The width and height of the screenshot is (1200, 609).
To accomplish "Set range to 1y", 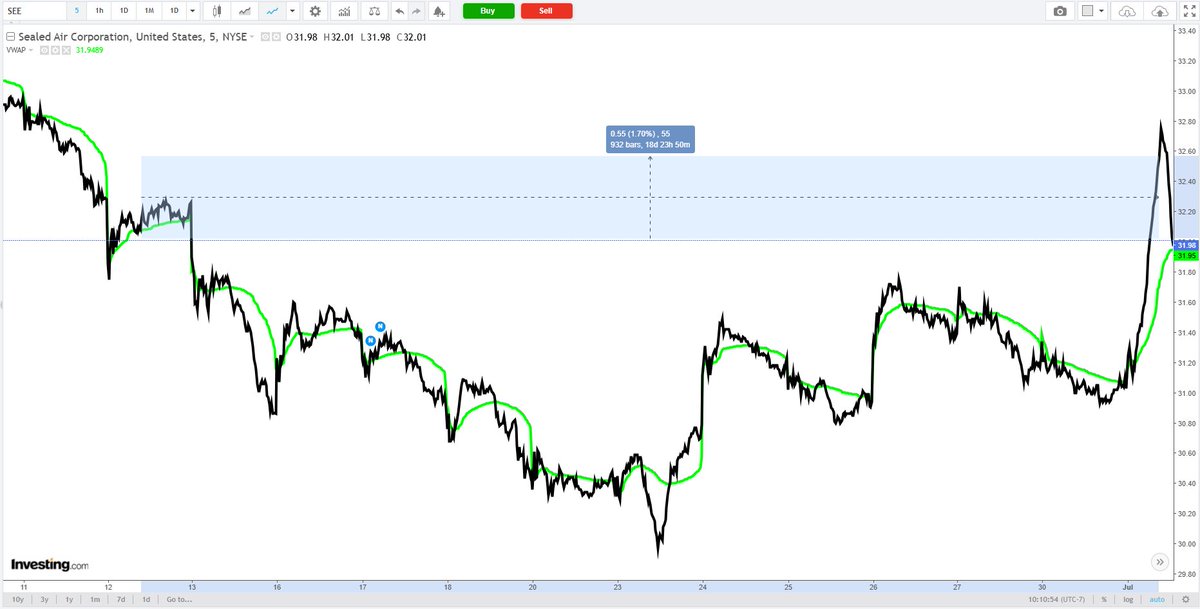I will pyautogui.click(x=69, y=600).
